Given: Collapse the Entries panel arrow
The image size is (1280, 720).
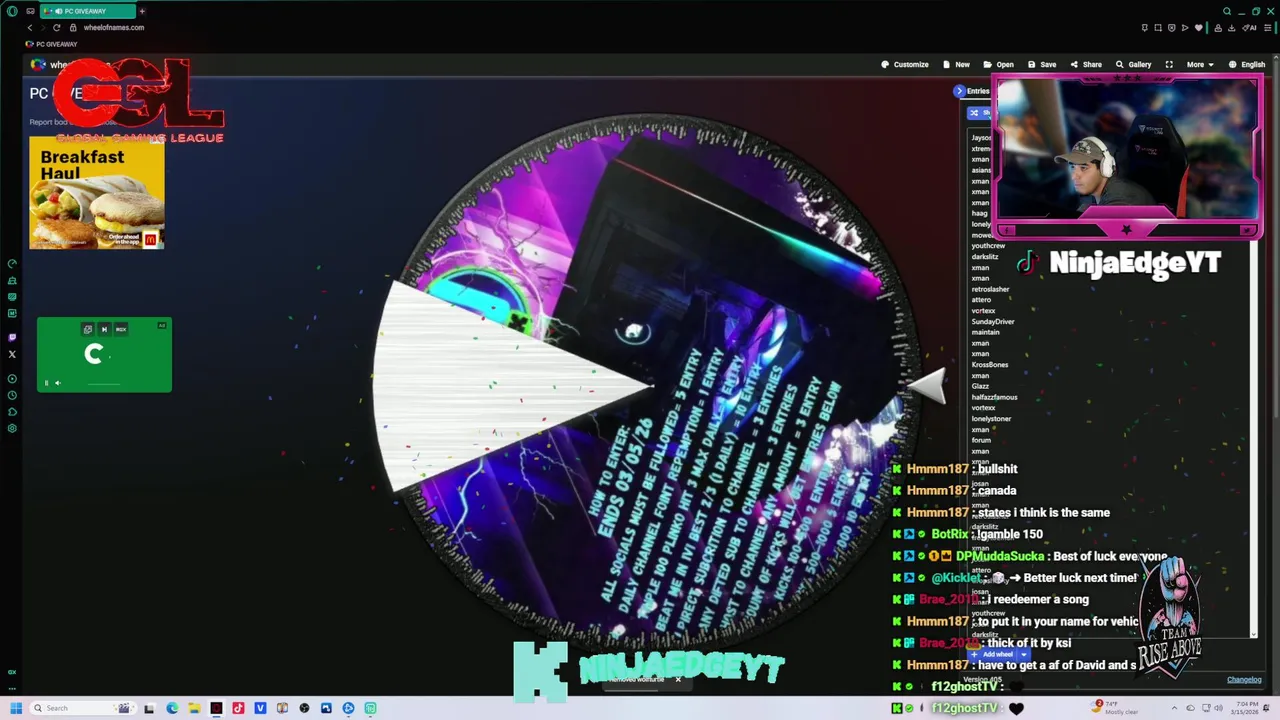Looking at the screenshot, I should click(959, 91).
